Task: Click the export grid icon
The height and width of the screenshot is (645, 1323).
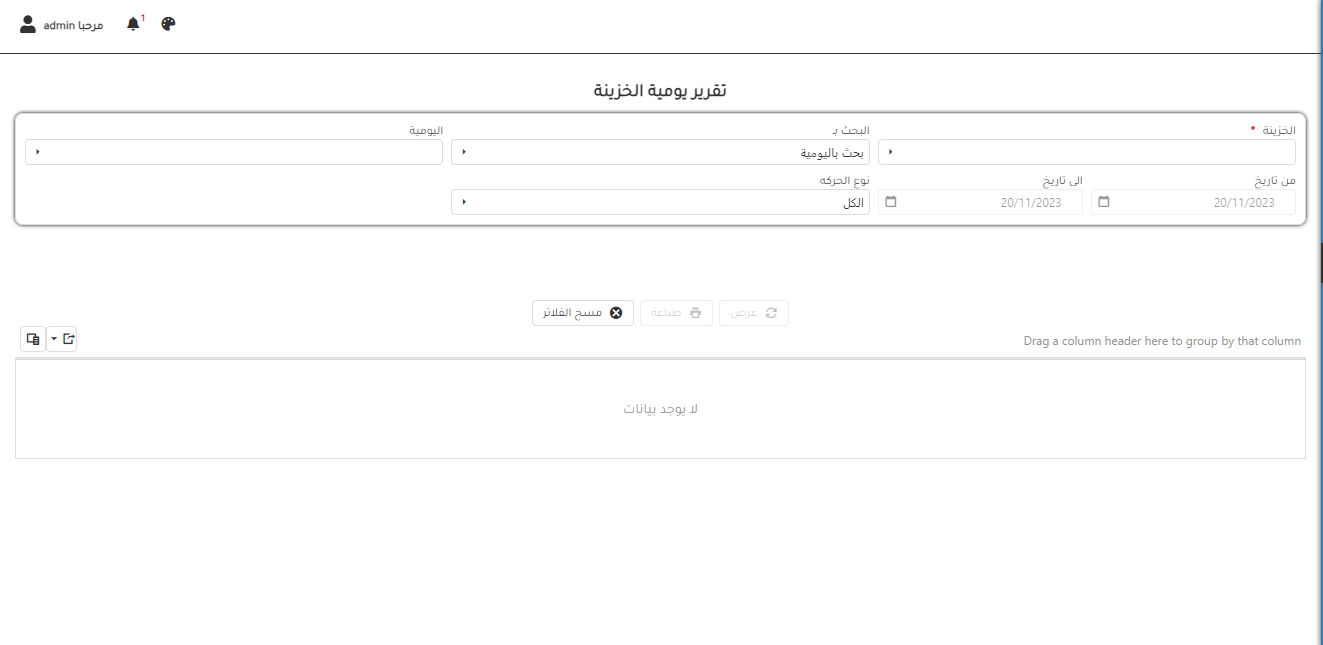Action: pos(68,340)
